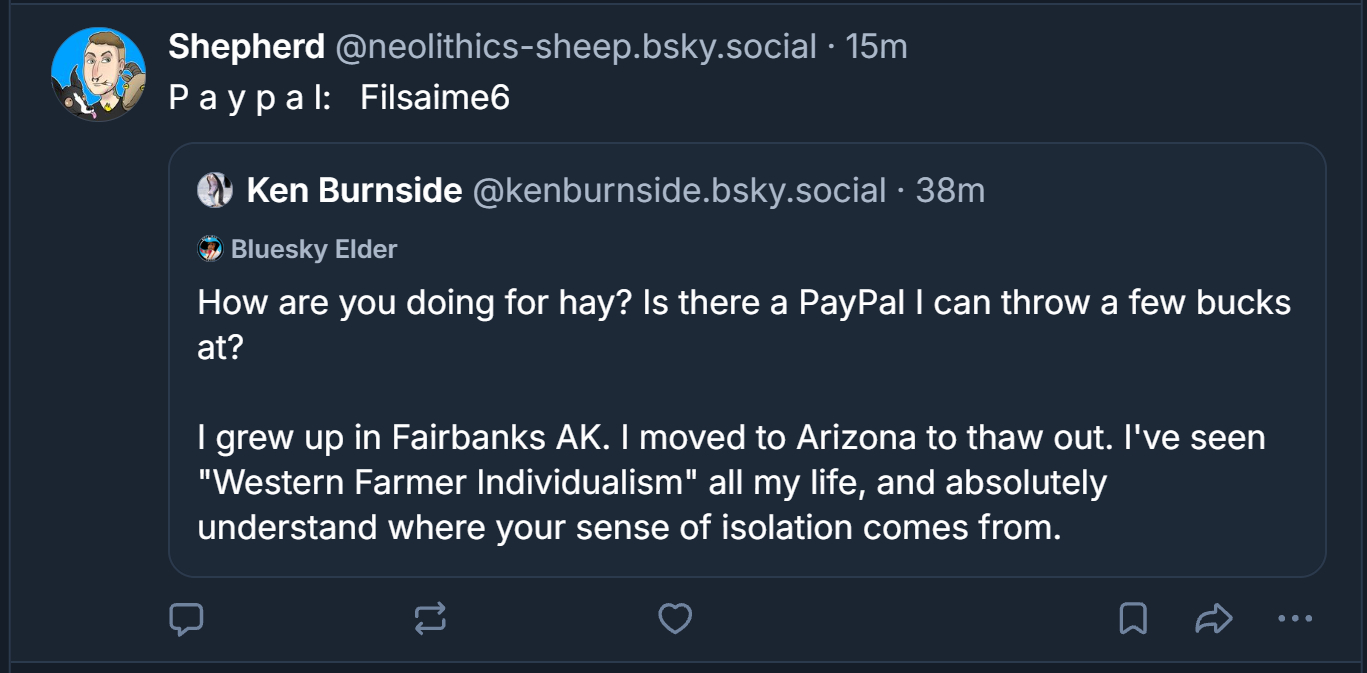
Task: Open post permalink via 15m timestamp
Action: click(877, 46)
